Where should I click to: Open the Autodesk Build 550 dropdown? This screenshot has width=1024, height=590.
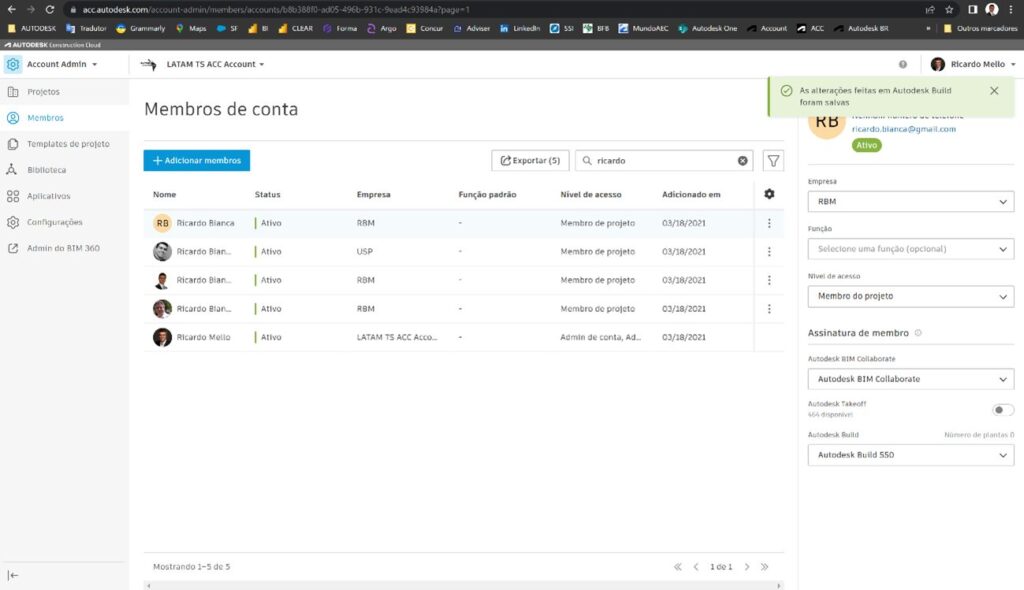coord(910,455)
